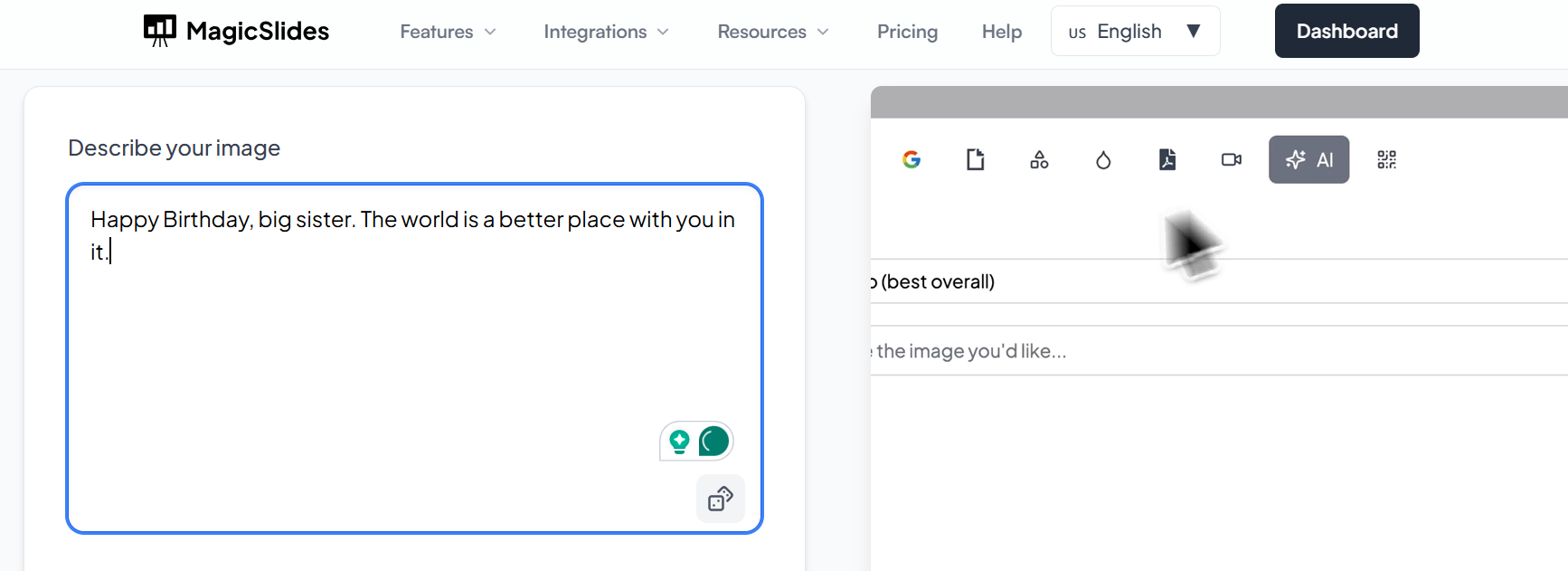The image size is (1568, 571).
Task: Click the water droplet icon
Action: 1103,160
